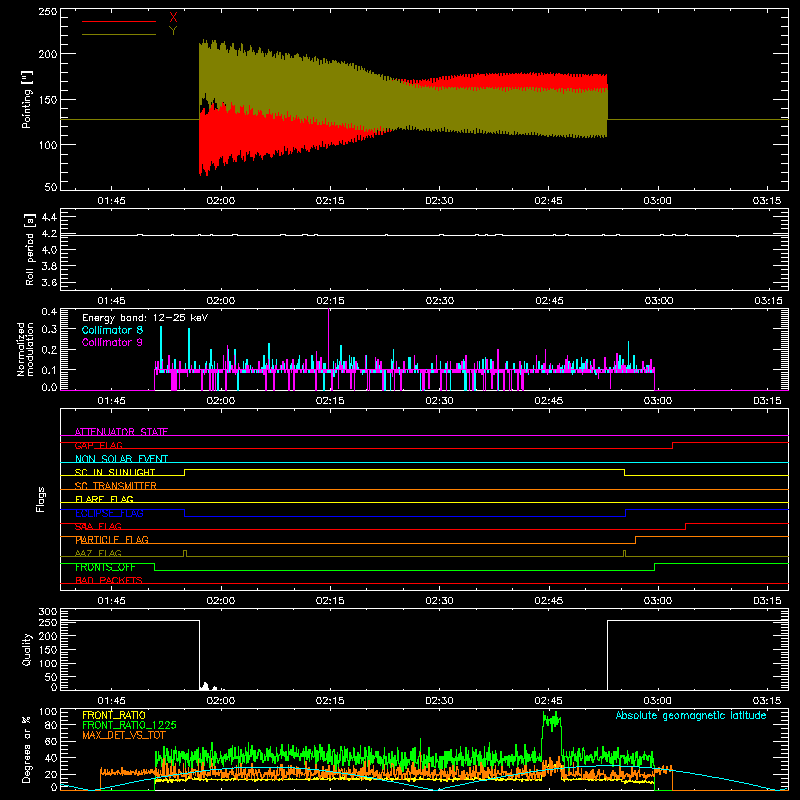Click the 01:45 tick label under Quality plot
Viewport: 800px width, 800px height.
click(x=111, y=701)
